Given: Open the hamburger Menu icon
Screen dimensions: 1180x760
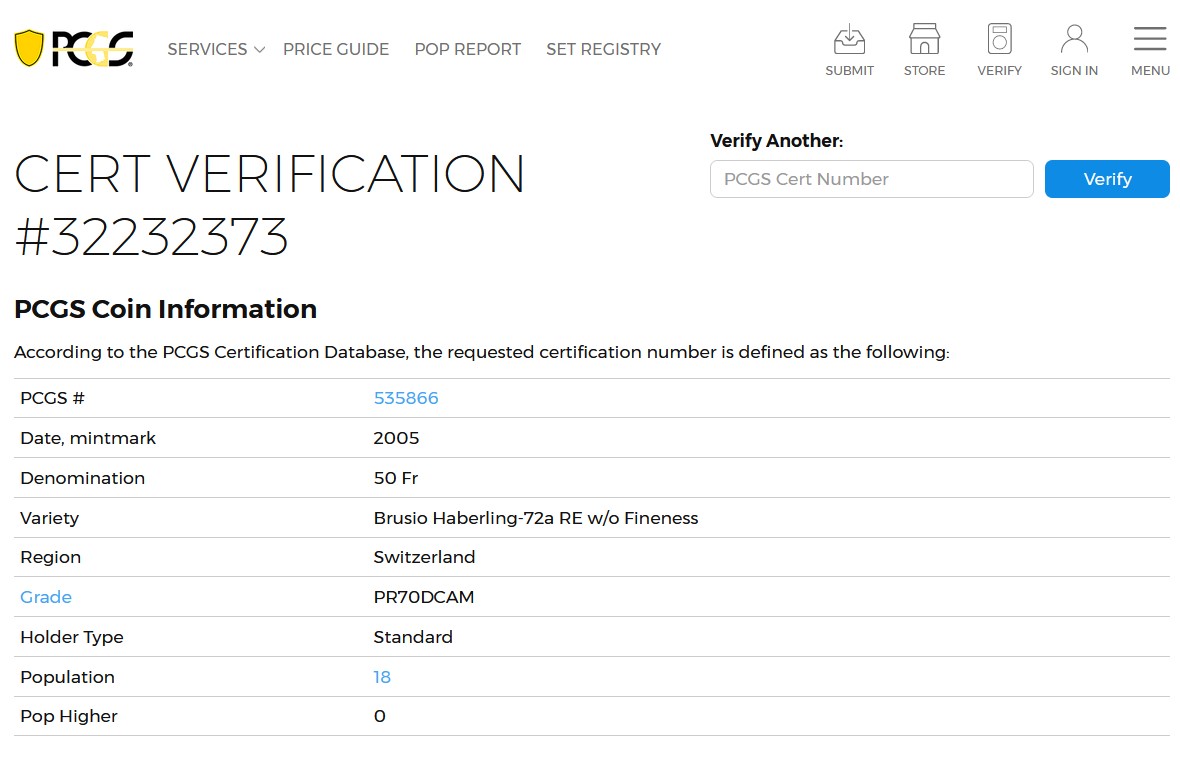Looking at the screenshot, I should tap(1150, 40).
